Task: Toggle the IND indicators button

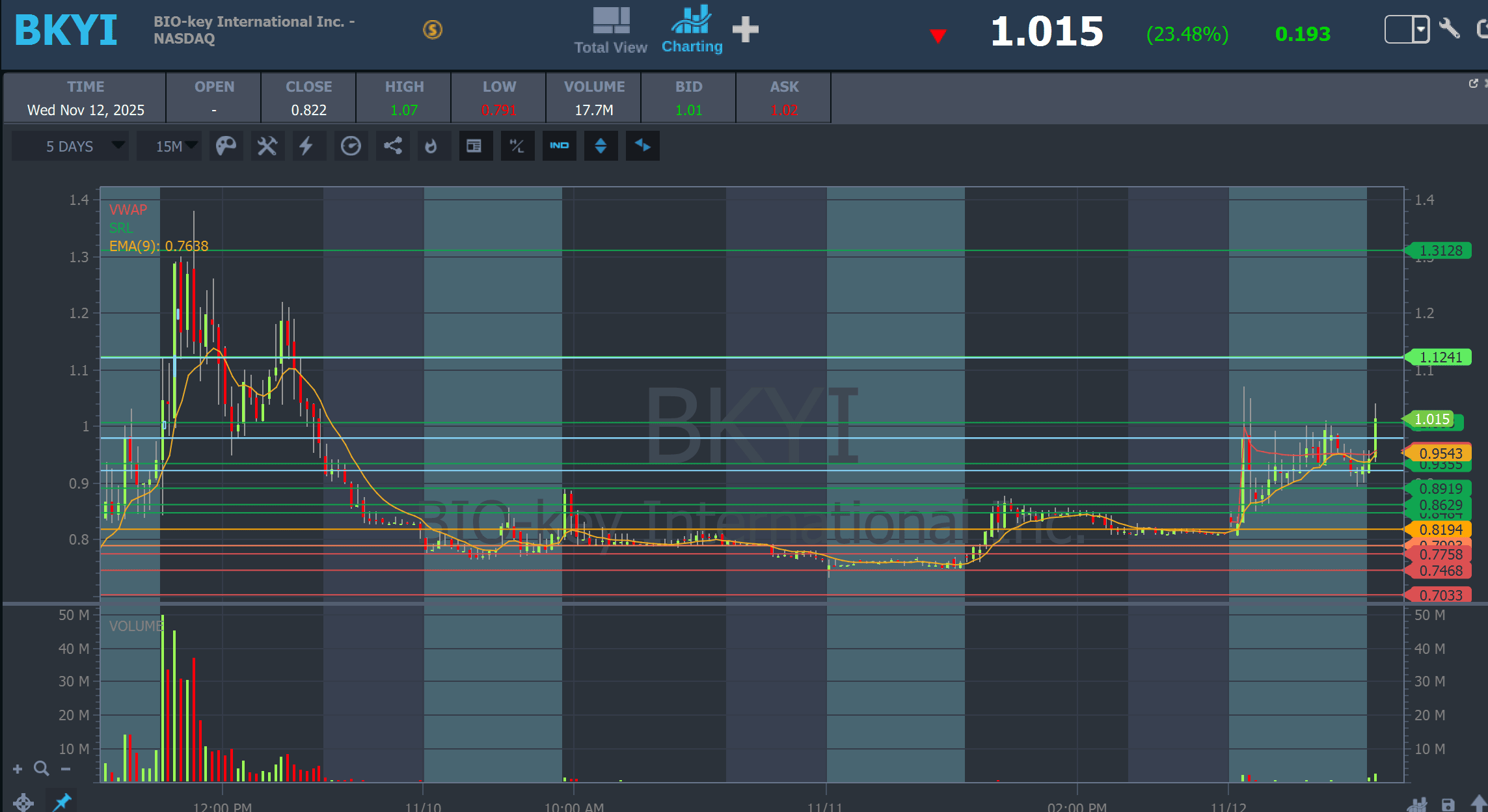Action: 559,146
